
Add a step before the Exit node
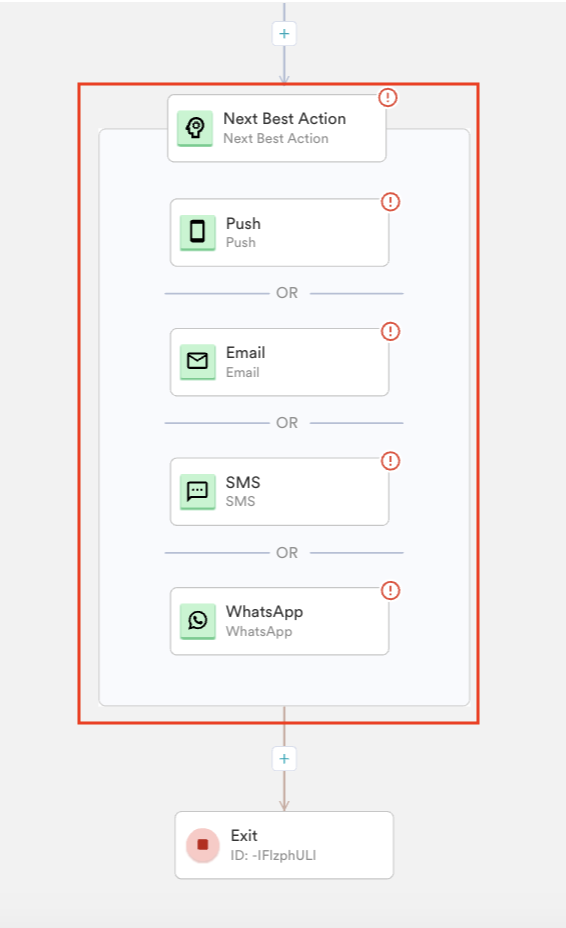[x=284, y=759]
